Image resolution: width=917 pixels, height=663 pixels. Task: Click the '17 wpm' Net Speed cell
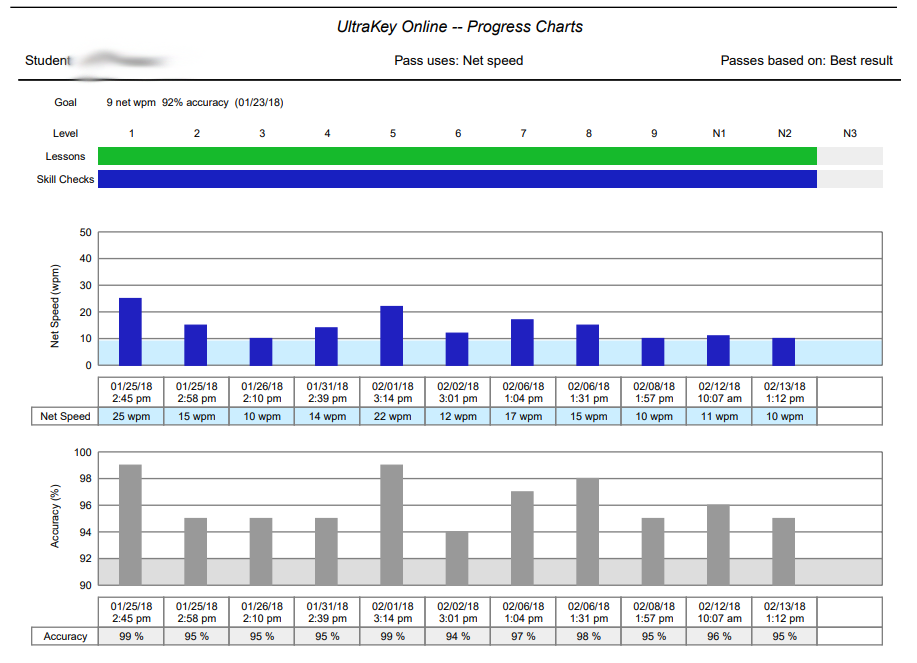click(523, 416)
